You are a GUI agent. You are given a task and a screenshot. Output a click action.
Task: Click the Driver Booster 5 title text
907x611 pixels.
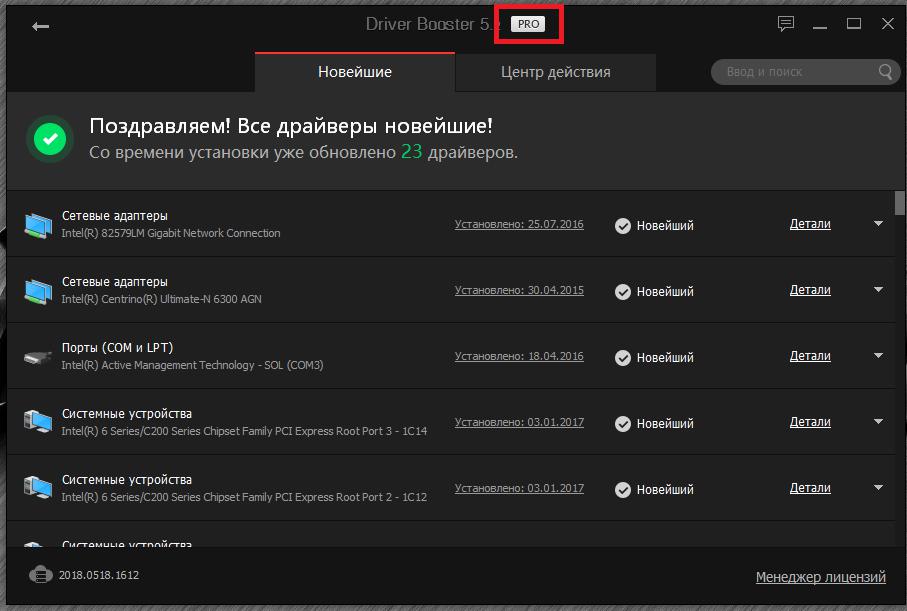[433, 24]
